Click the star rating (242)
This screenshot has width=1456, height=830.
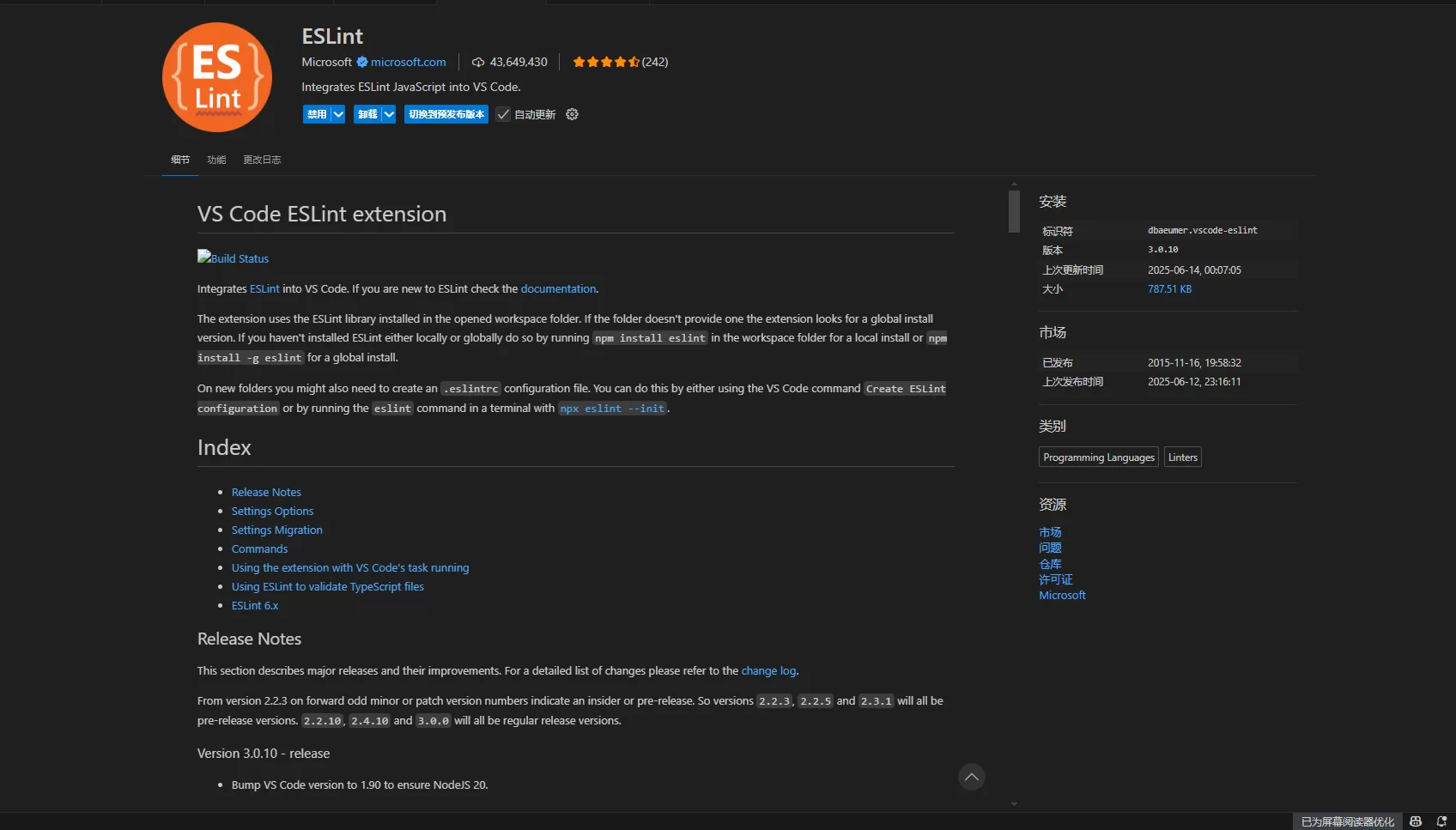tap(620, 62)
